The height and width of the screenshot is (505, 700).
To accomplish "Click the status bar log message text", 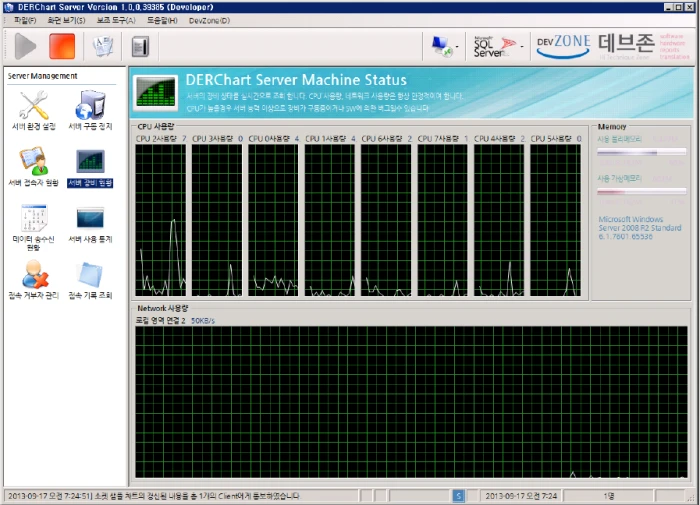I will pyautogui.click(x=154, y=496).
